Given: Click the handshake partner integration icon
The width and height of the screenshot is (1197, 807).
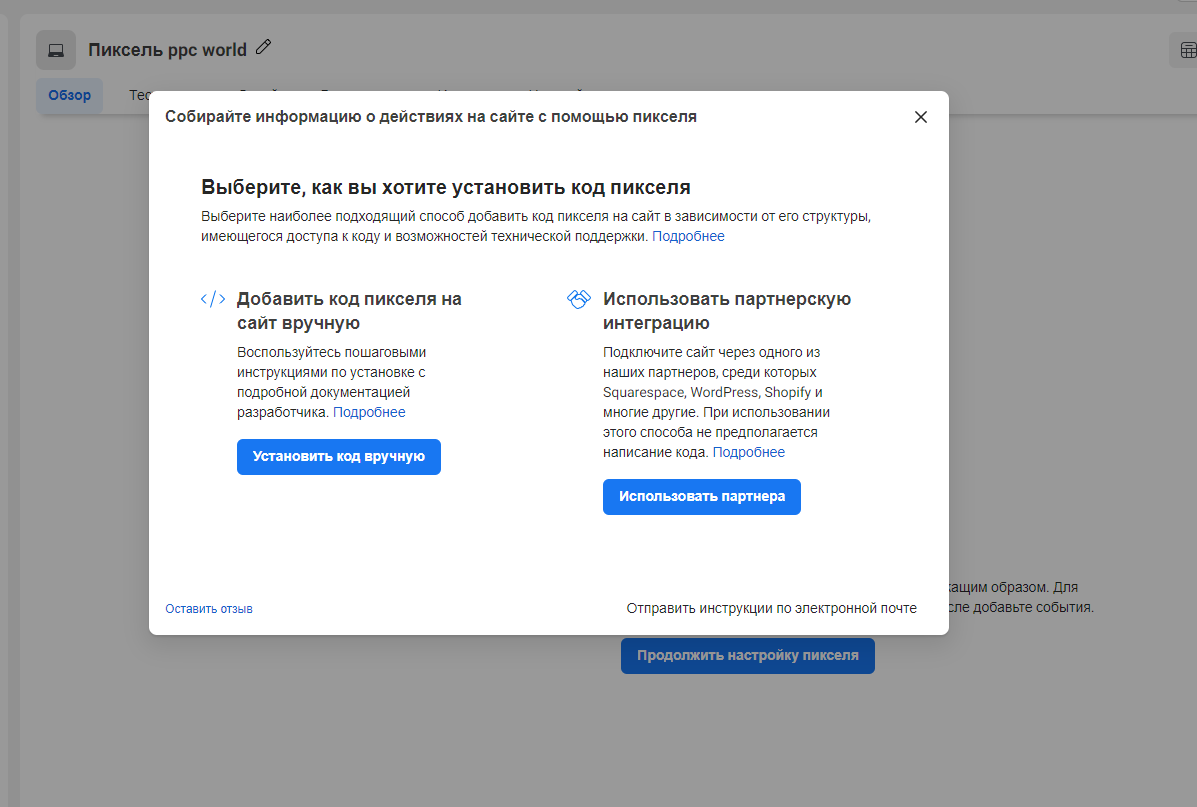Looking at the screenshot, I should [579, 299].
